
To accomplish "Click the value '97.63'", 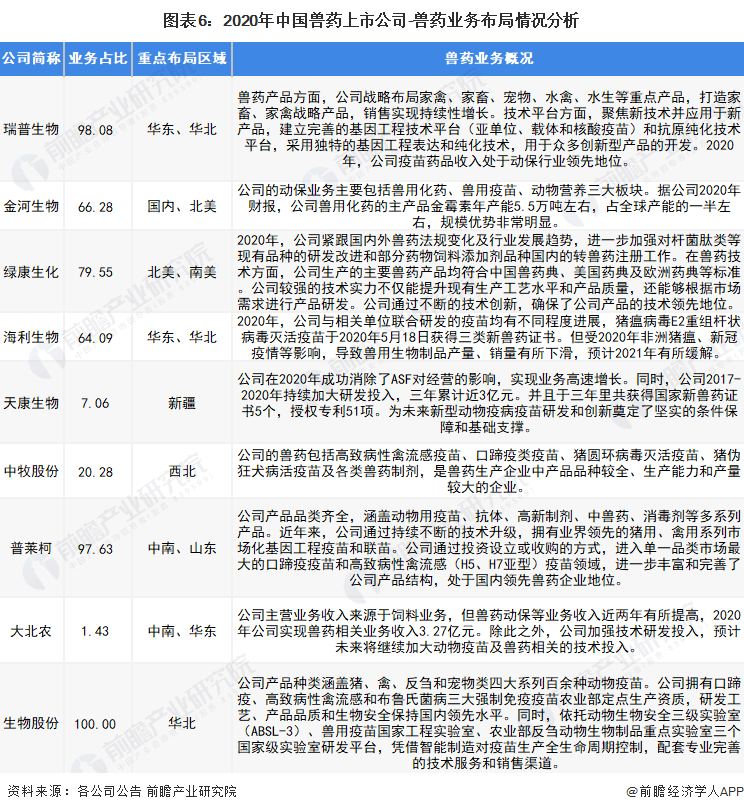I will (x=95, y=549).
